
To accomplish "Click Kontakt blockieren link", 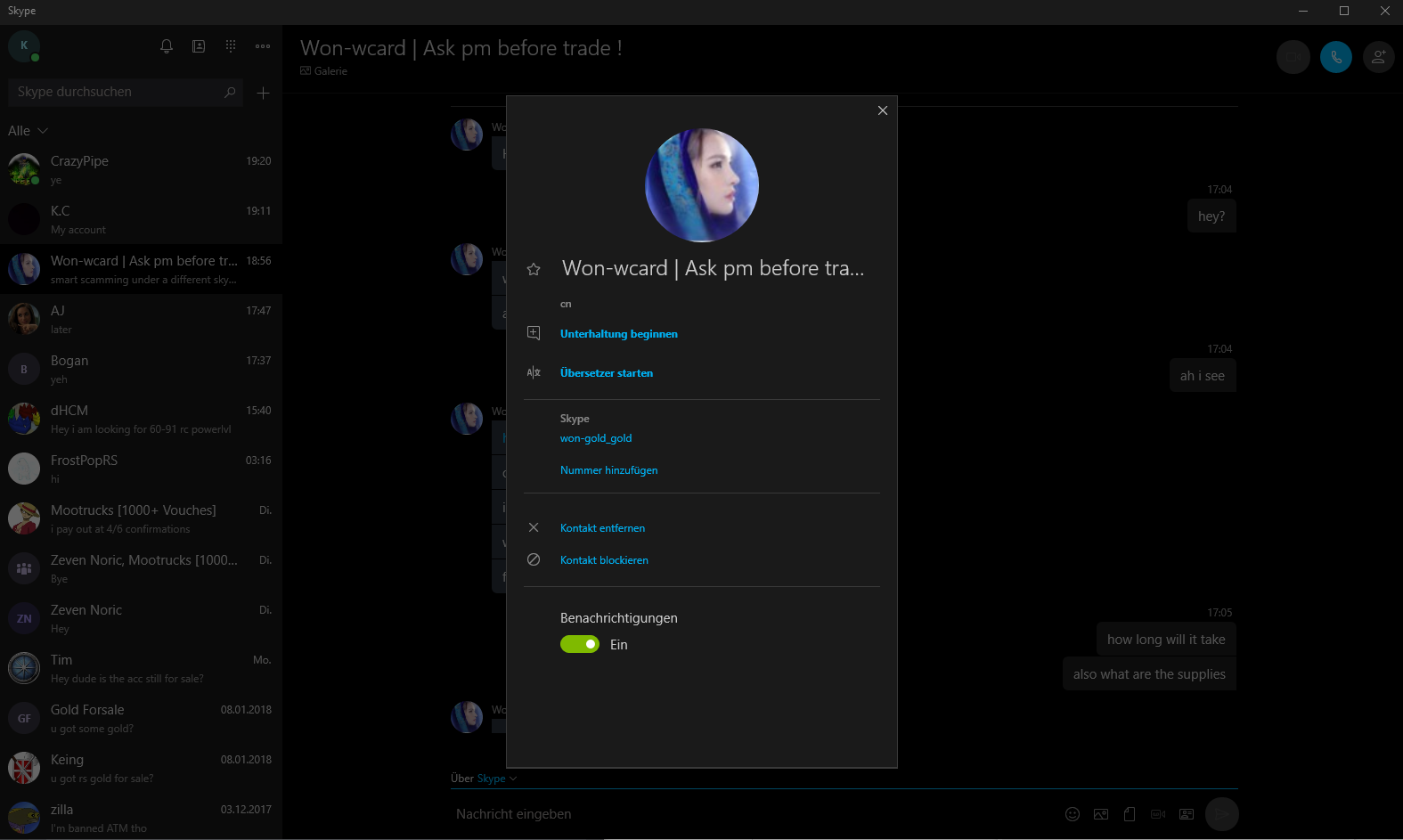I will click(605, 560).
